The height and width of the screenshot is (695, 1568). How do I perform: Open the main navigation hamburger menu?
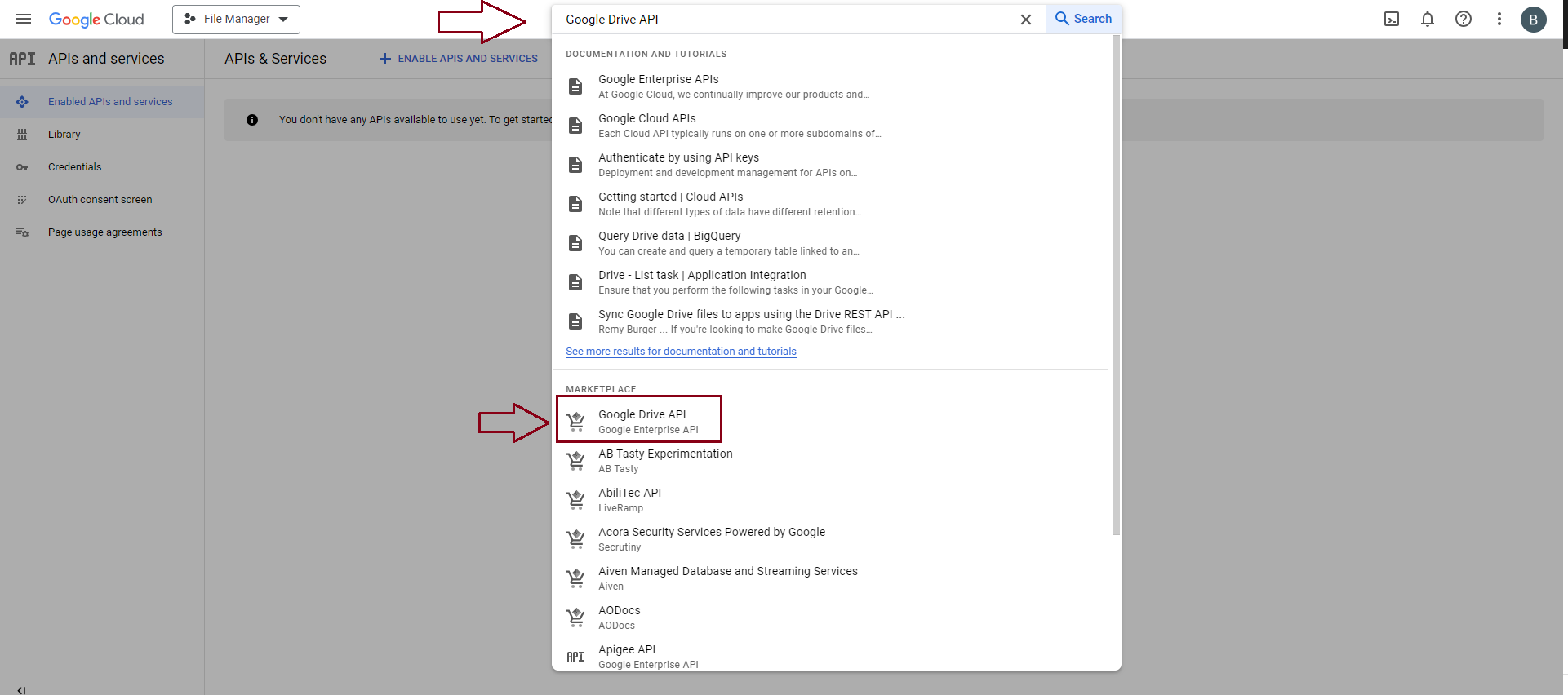(x=24, y=19)
